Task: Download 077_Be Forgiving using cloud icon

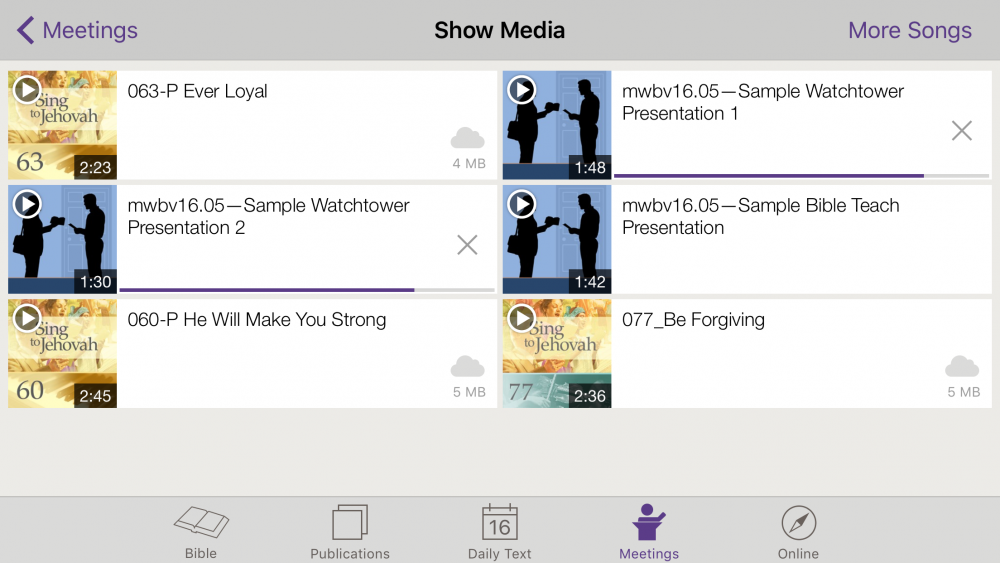Action: tap(962, 367)
